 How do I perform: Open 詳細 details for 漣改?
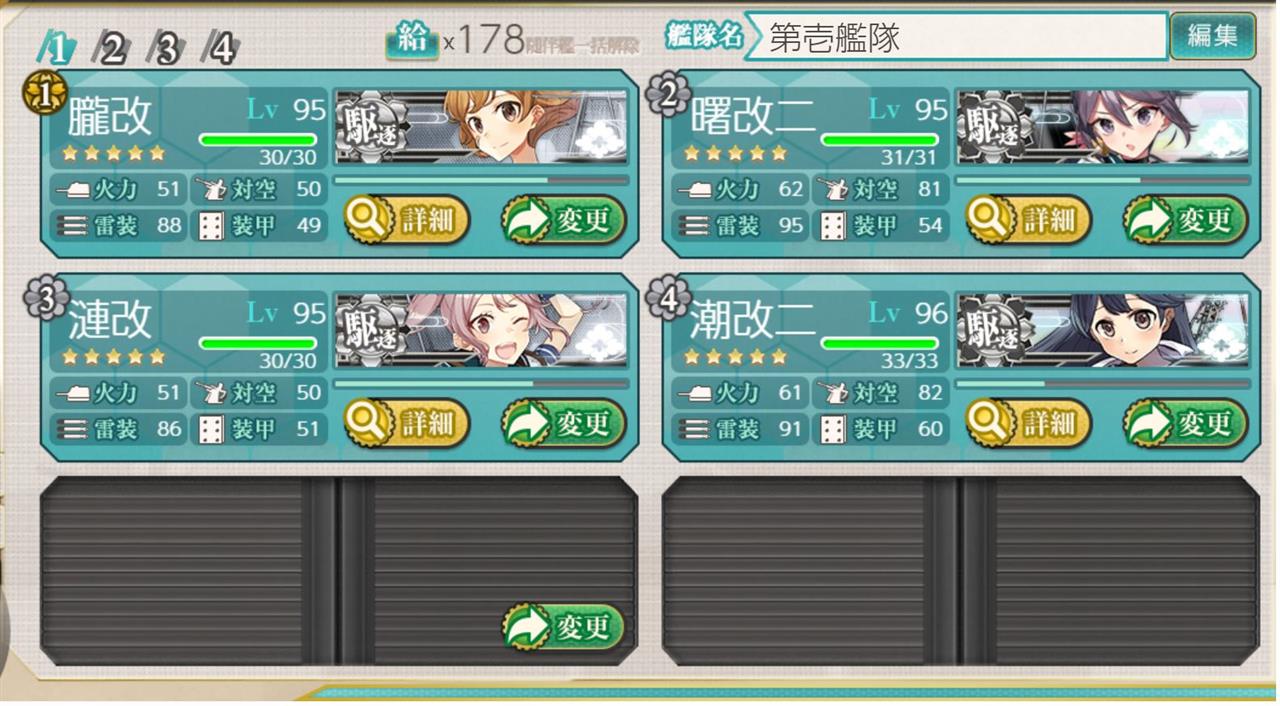click(x=408, y=424)
